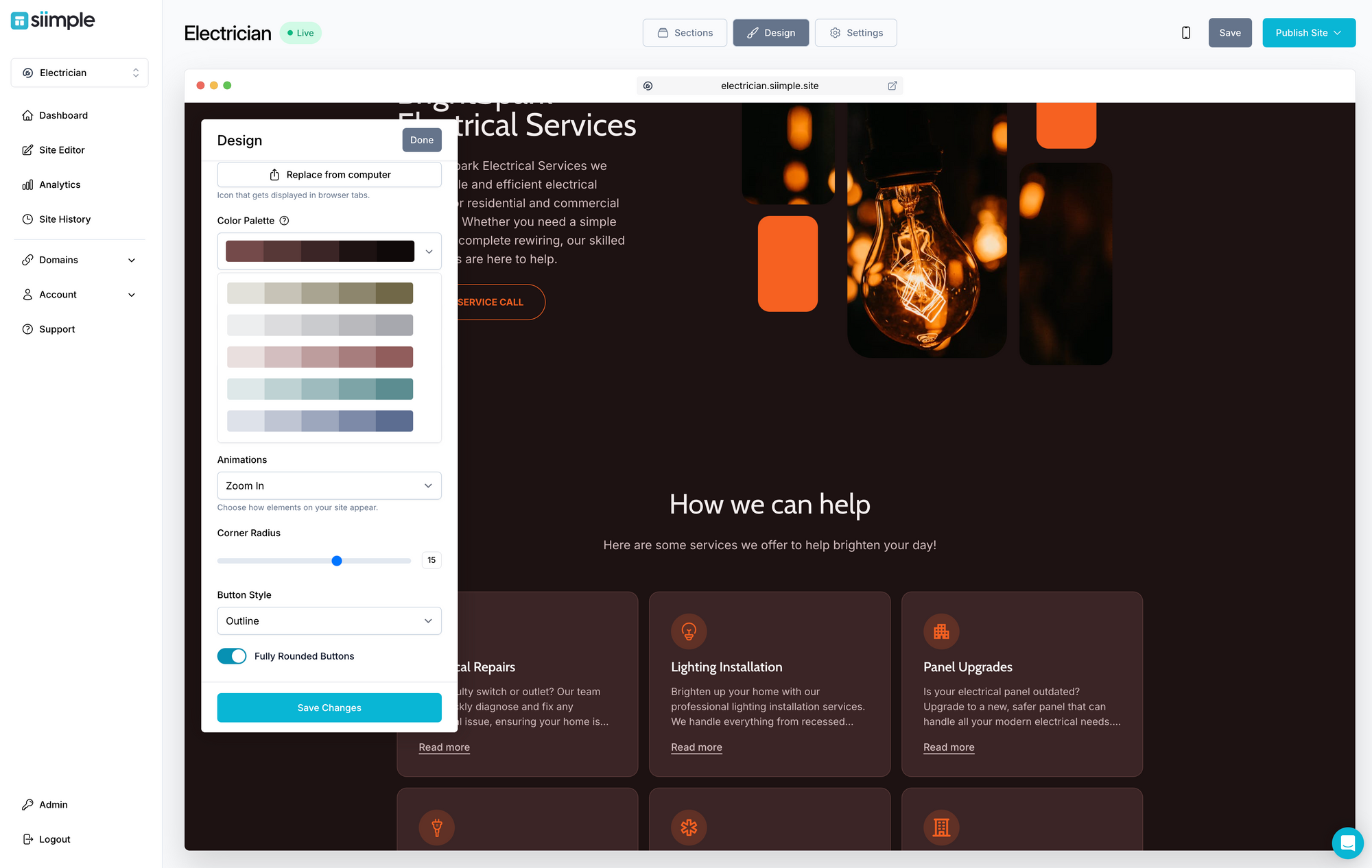
Task: Click the Lighting Installation bulb icon
Action: (689, 631)
